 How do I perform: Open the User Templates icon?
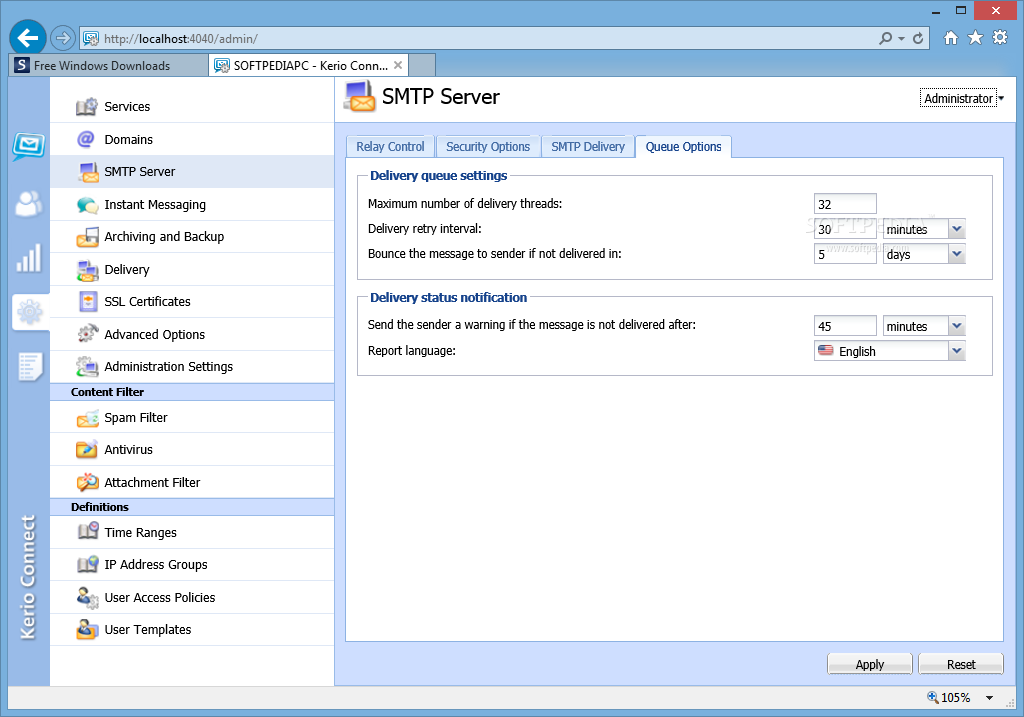(x=88, y=629)
